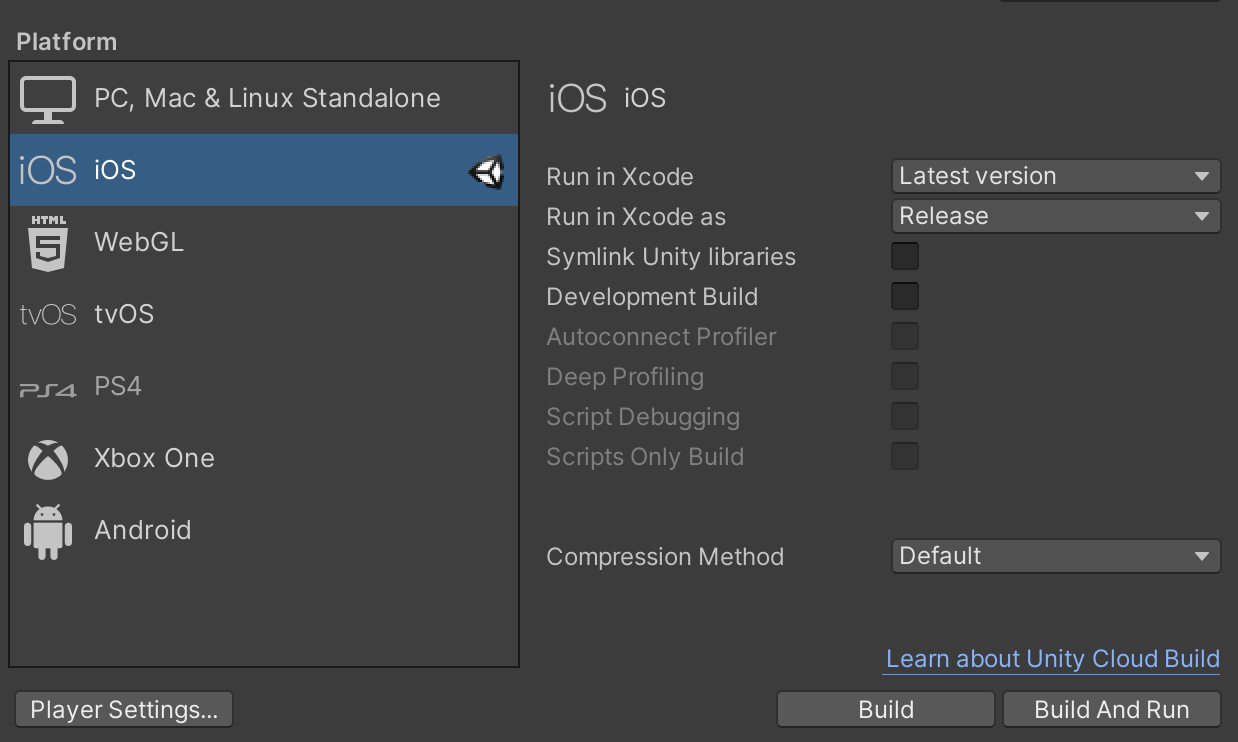Click the Build button
Screen dimensions: 1238x742
(x=886, y=710)
